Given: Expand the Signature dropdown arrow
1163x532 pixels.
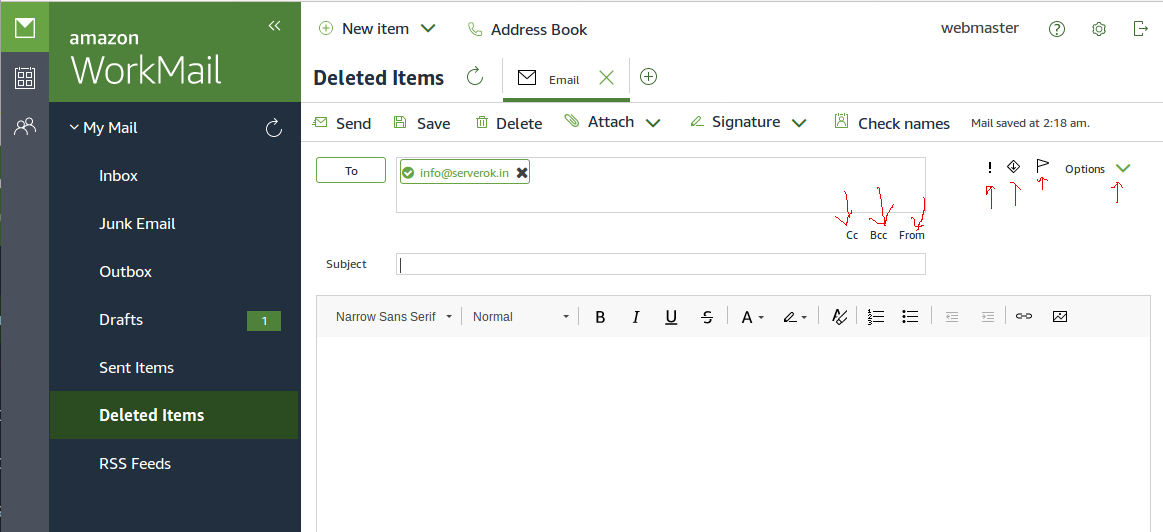Looking at the screenshot, I should point(799,123).
